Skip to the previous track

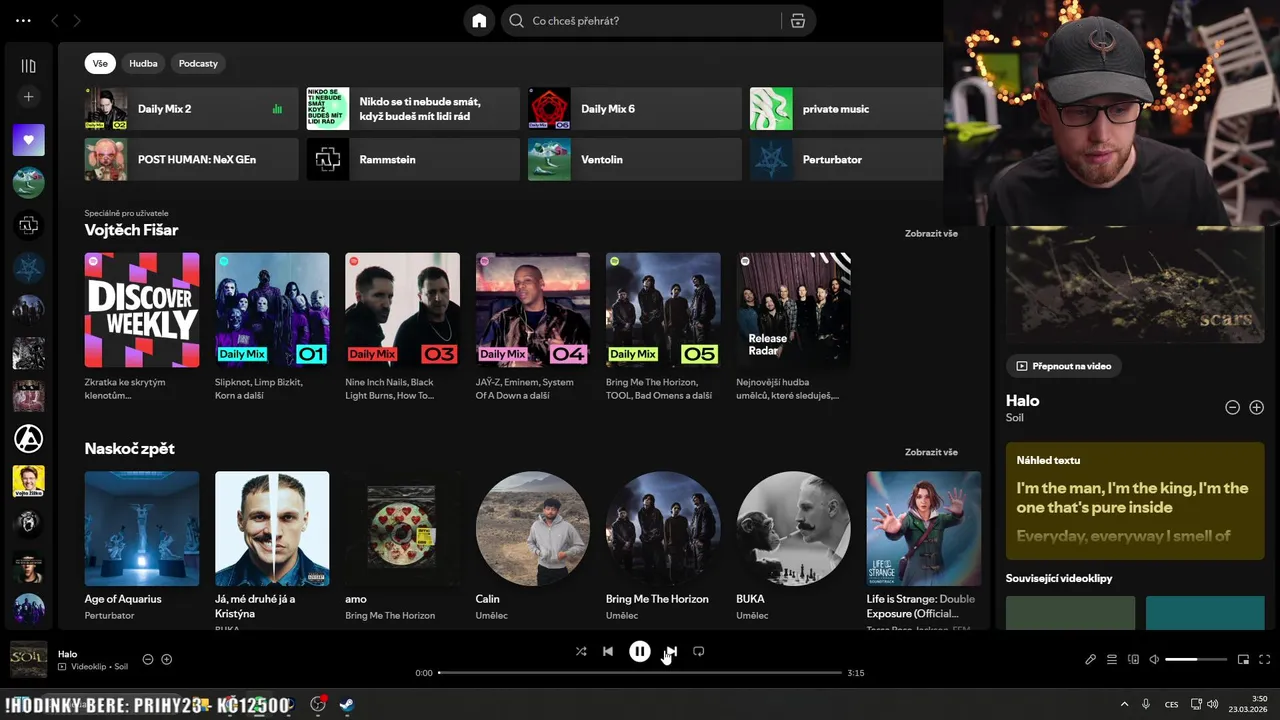(x=608, y=651)
